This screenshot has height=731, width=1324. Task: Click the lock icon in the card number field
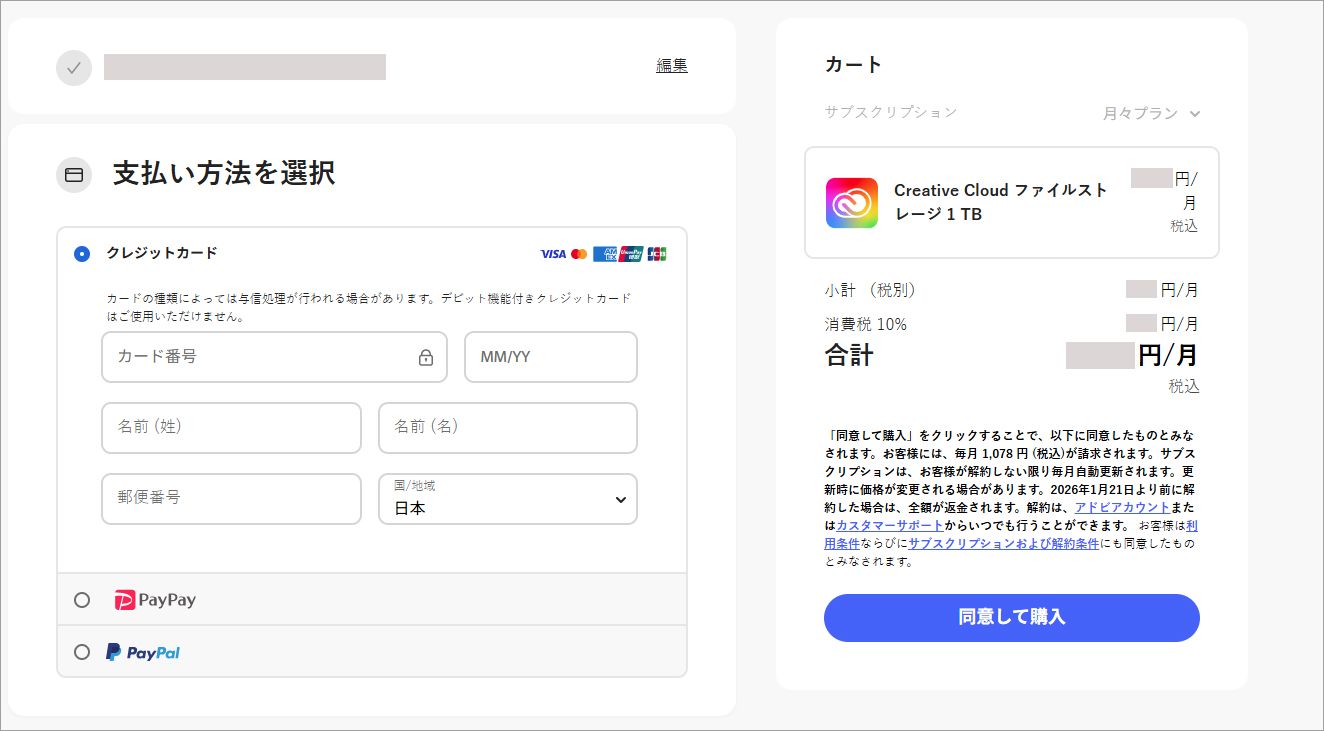(426, 357)
